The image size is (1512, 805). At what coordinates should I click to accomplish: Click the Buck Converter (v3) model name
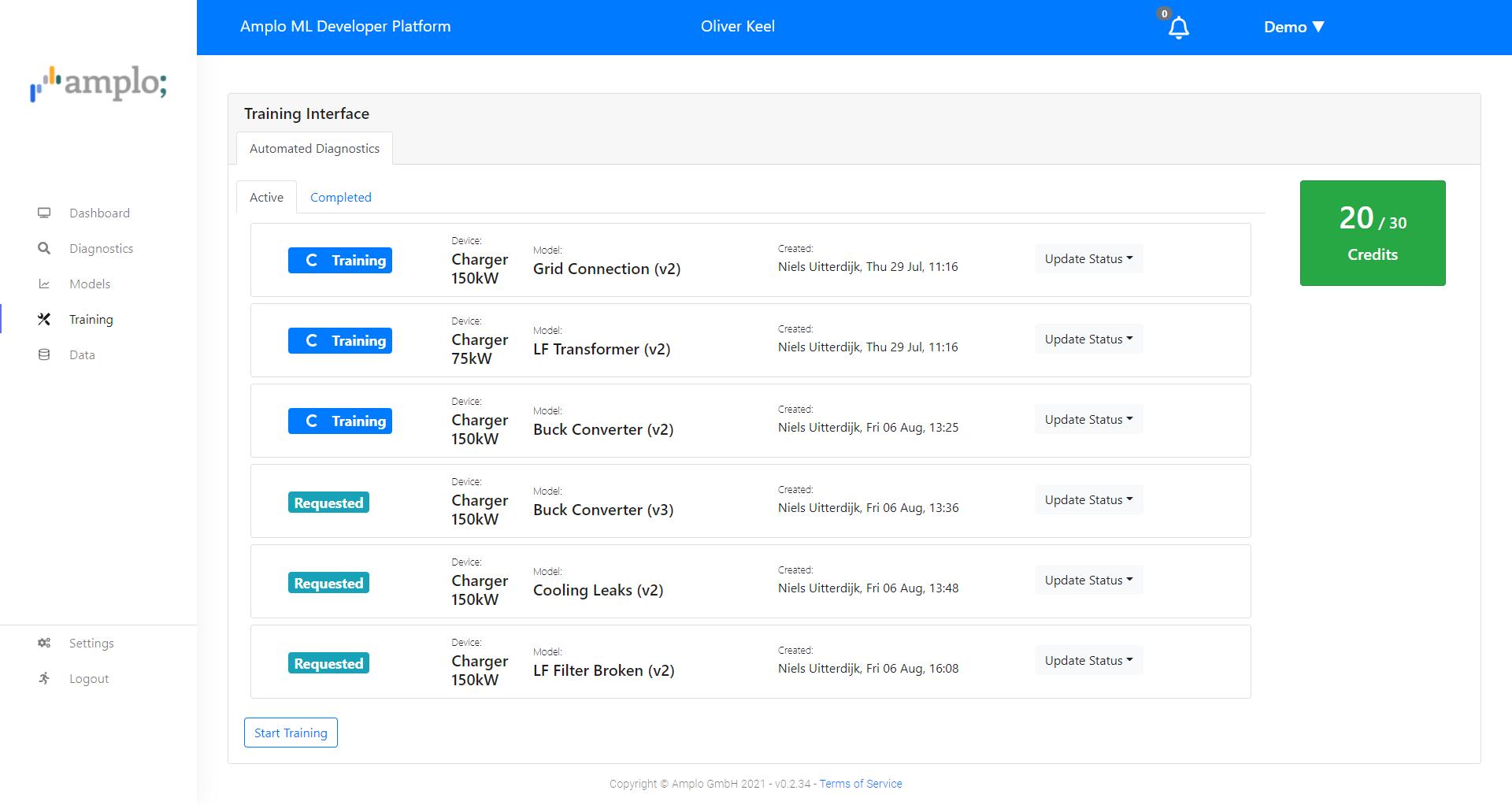point(603,510)
